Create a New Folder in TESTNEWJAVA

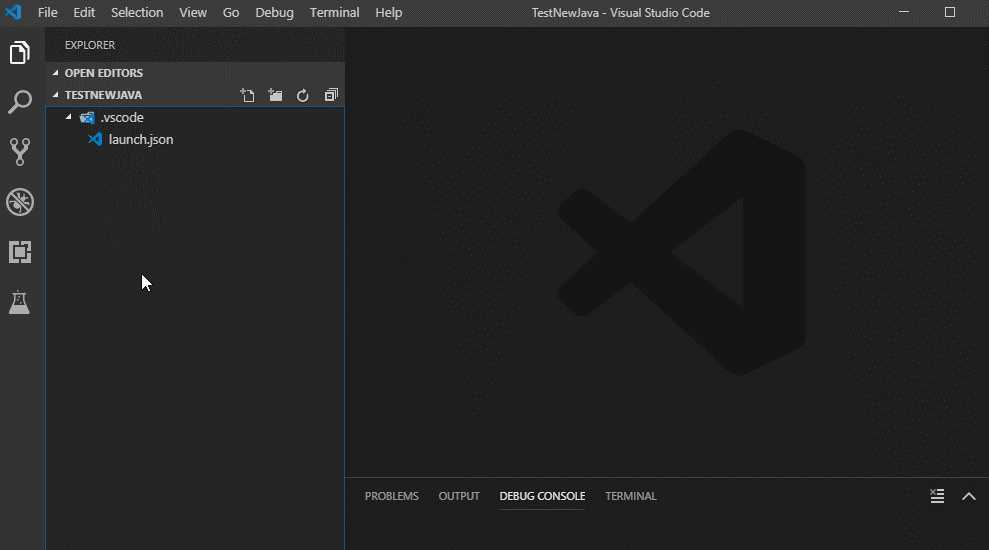(275, 95)
